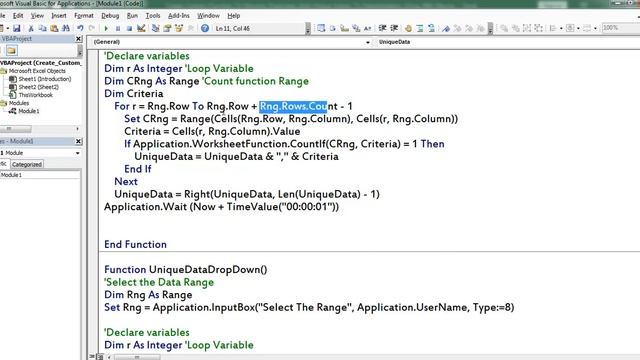Image resolution: width=640 pixels, height=360 pixels.
Task: Toggle Folders icon in Project Explorer
Action: coord(11,51)
